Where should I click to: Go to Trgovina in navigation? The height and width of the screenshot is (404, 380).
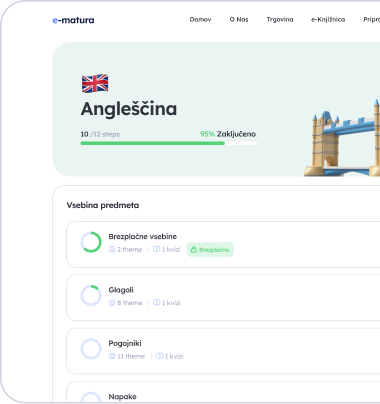pyautogui.click(x=280, y=20)
